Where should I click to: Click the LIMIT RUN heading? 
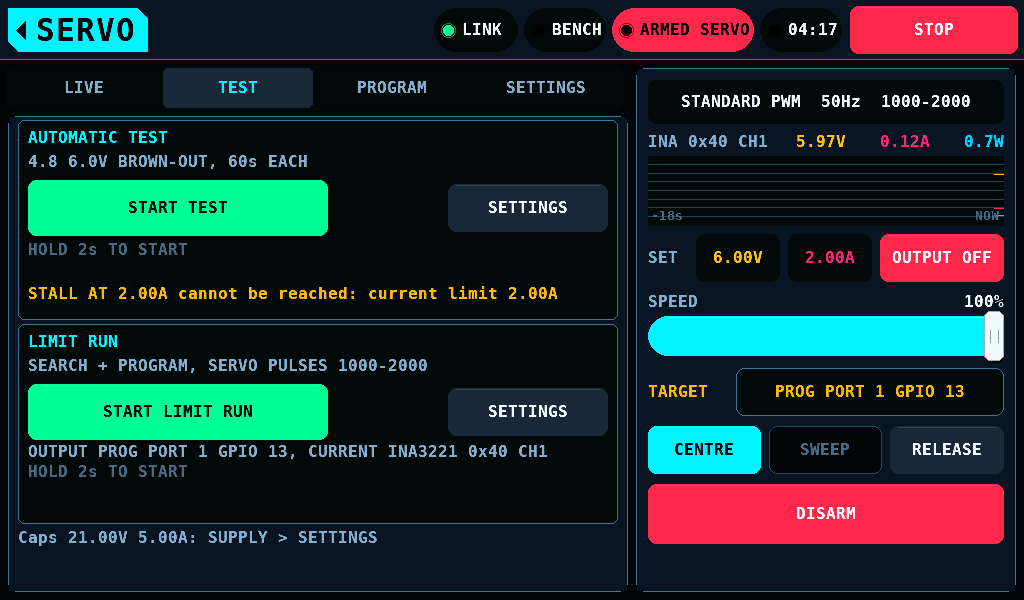pyautogui.click(x=73, y=341)
